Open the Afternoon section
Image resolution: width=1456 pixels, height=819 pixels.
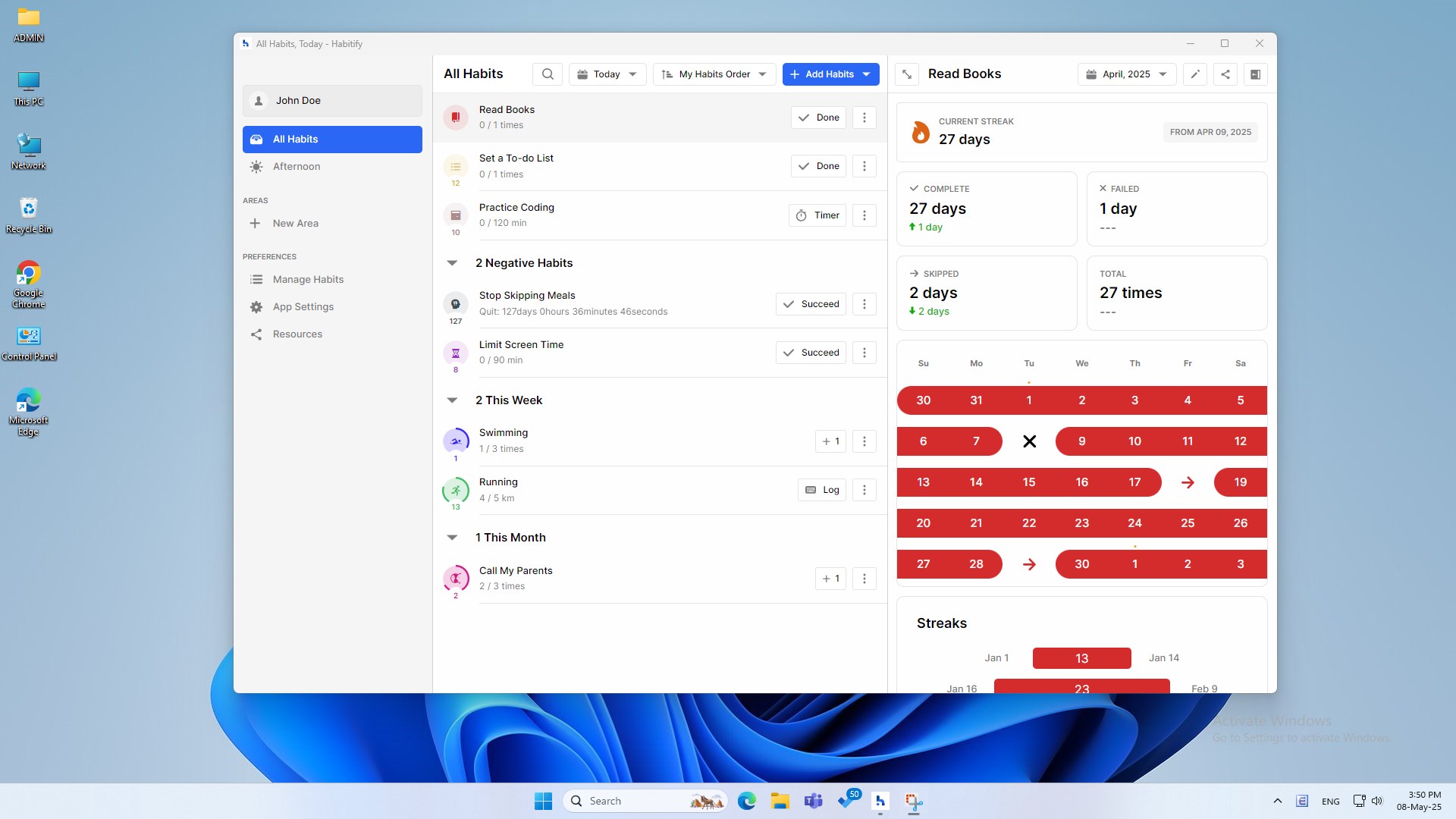coord(332,167)
